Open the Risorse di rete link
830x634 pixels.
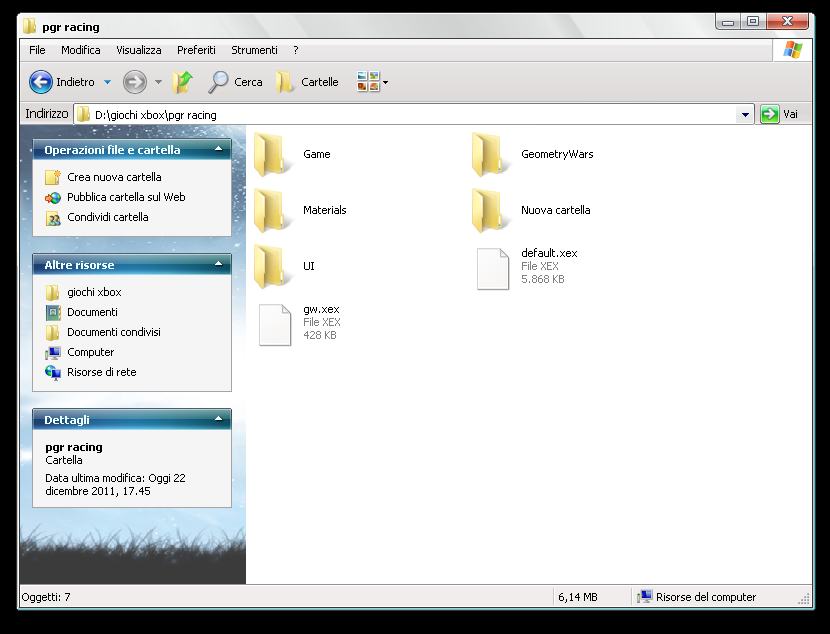tap(102, 372)
